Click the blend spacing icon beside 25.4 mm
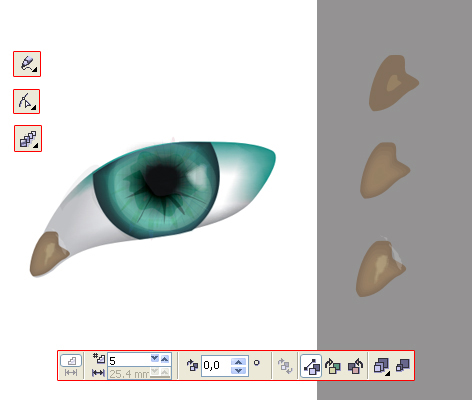The width and height of the screenshot is (472, 400). tap(98, 373)
